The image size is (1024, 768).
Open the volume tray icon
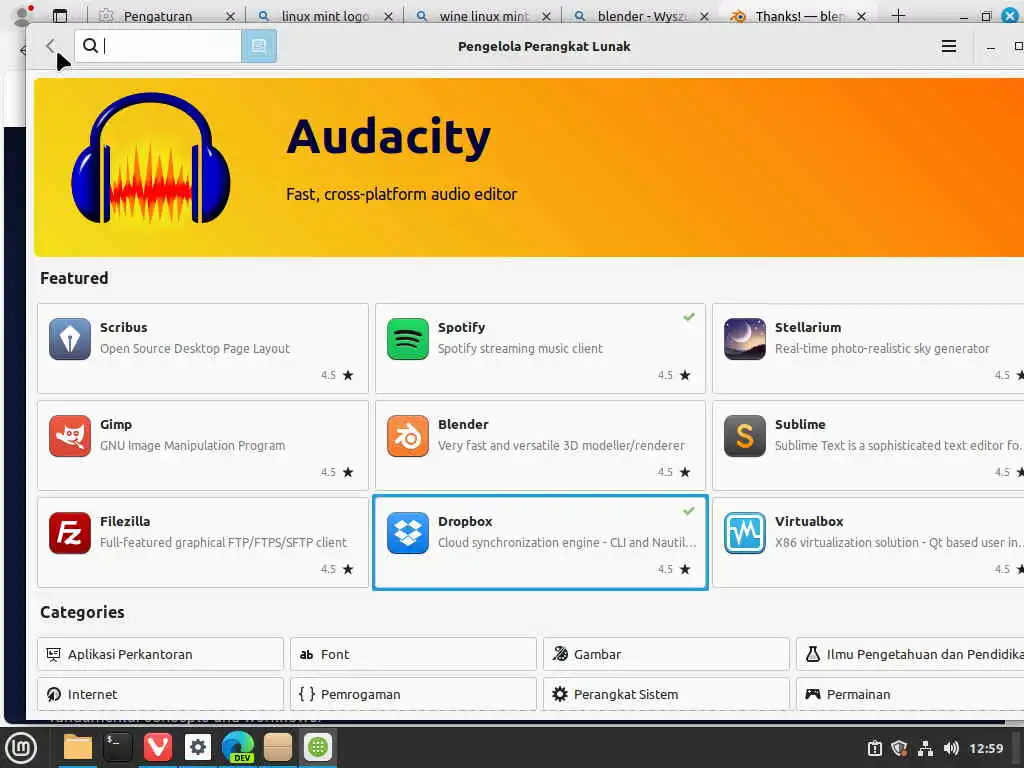951,748
